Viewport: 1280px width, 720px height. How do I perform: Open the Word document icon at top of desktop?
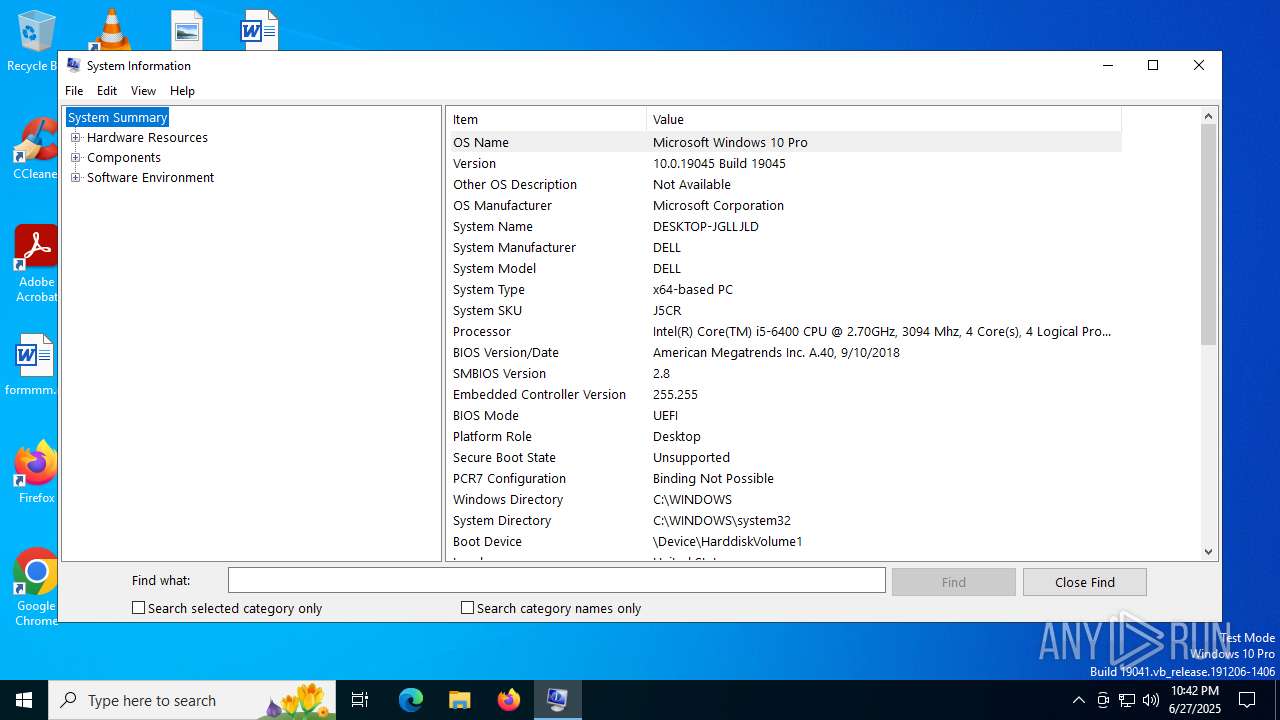[259, 30]
